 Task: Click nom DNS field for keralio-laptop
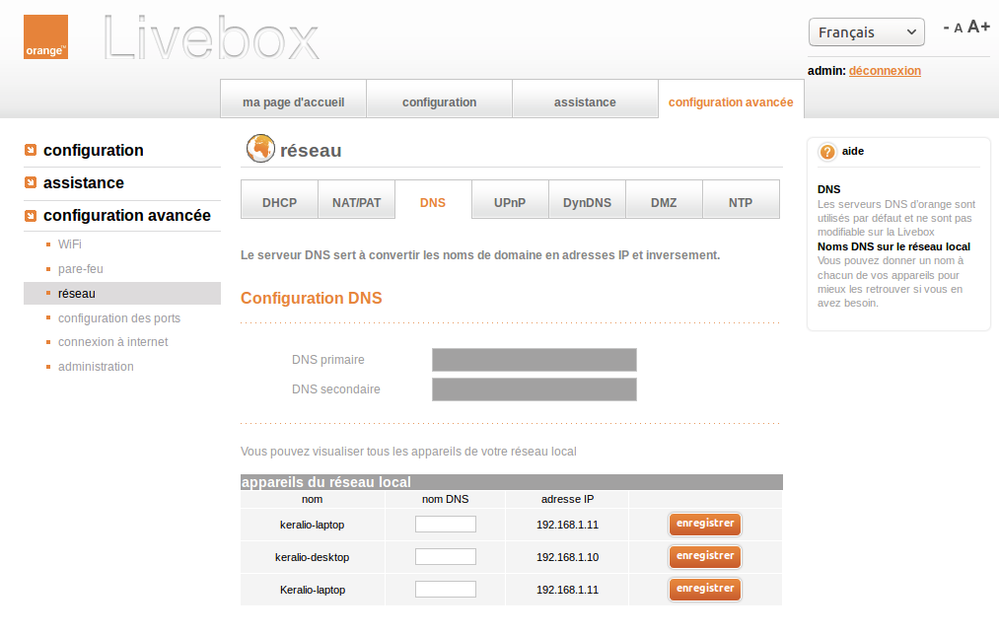pos(445,524)
